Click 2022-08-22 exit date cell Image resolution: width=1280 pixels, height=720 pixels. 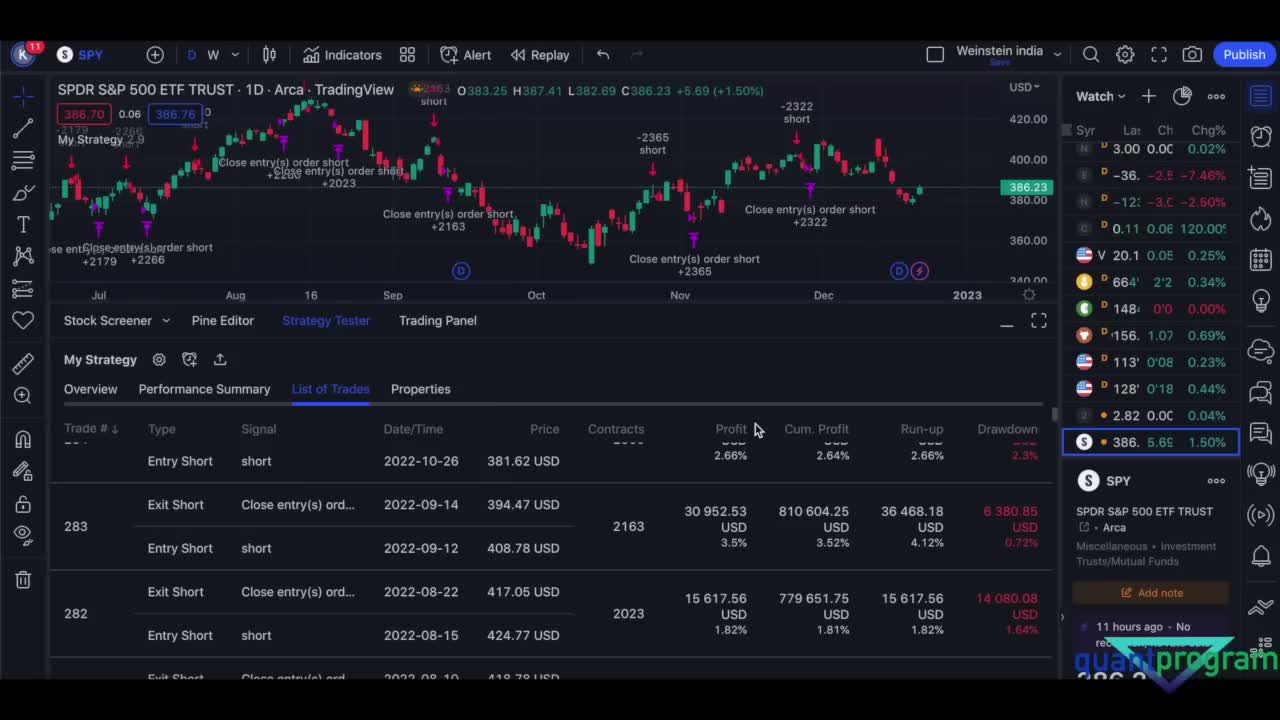(x=421, y=592)
